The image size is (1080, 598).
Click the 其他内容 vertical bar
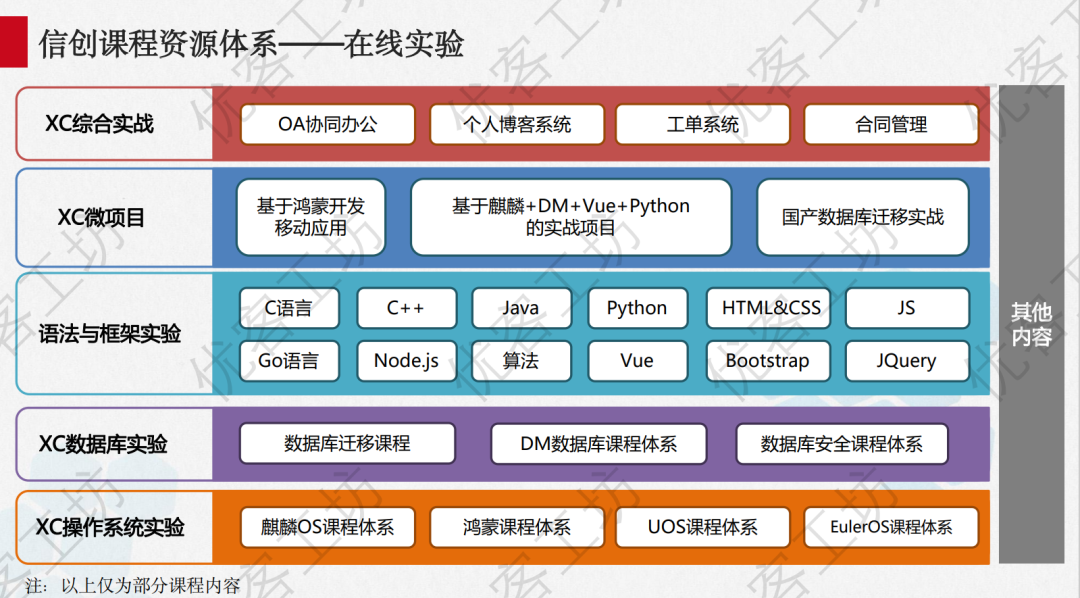(x=1031, y=324)
